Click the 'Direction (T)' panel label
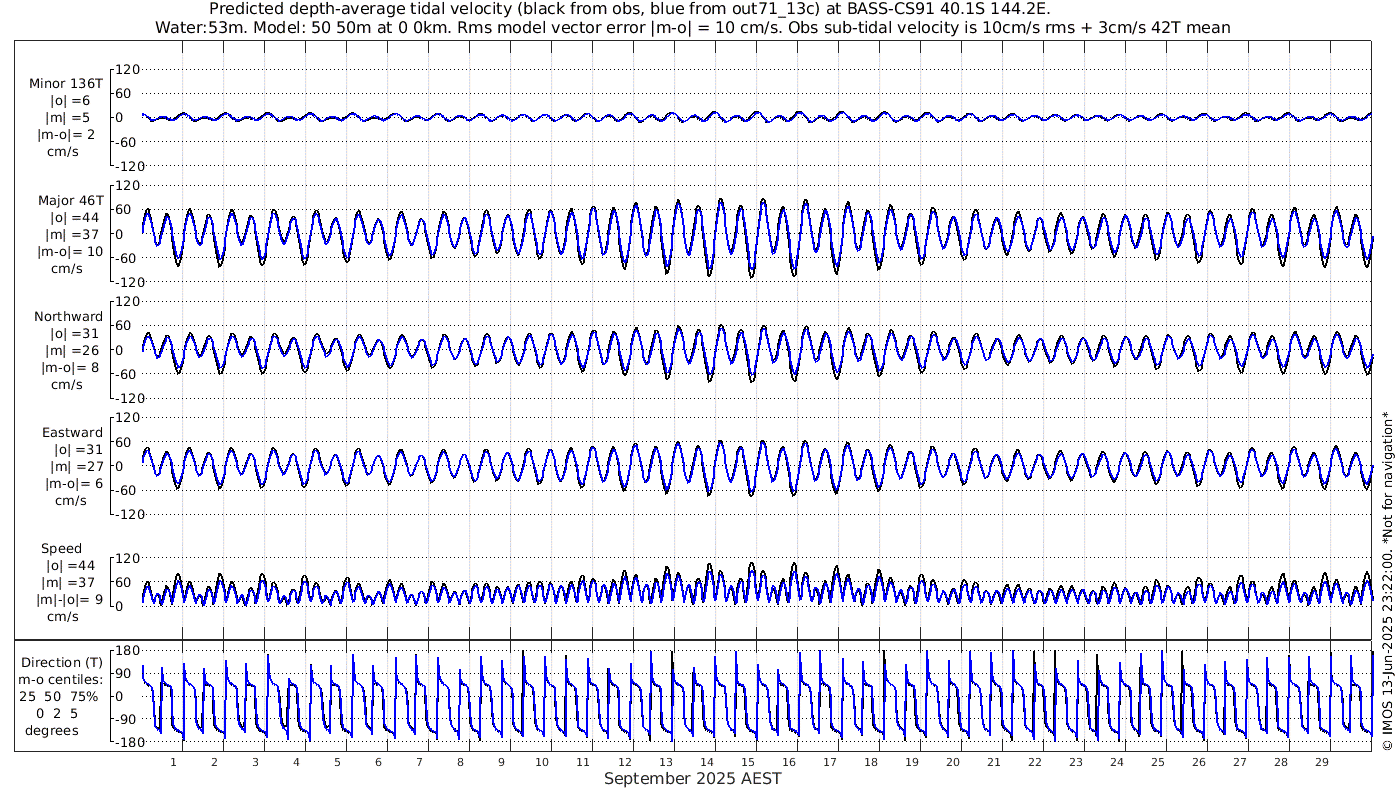Viewport: 1400px width, 800px height. pos(62,662)
